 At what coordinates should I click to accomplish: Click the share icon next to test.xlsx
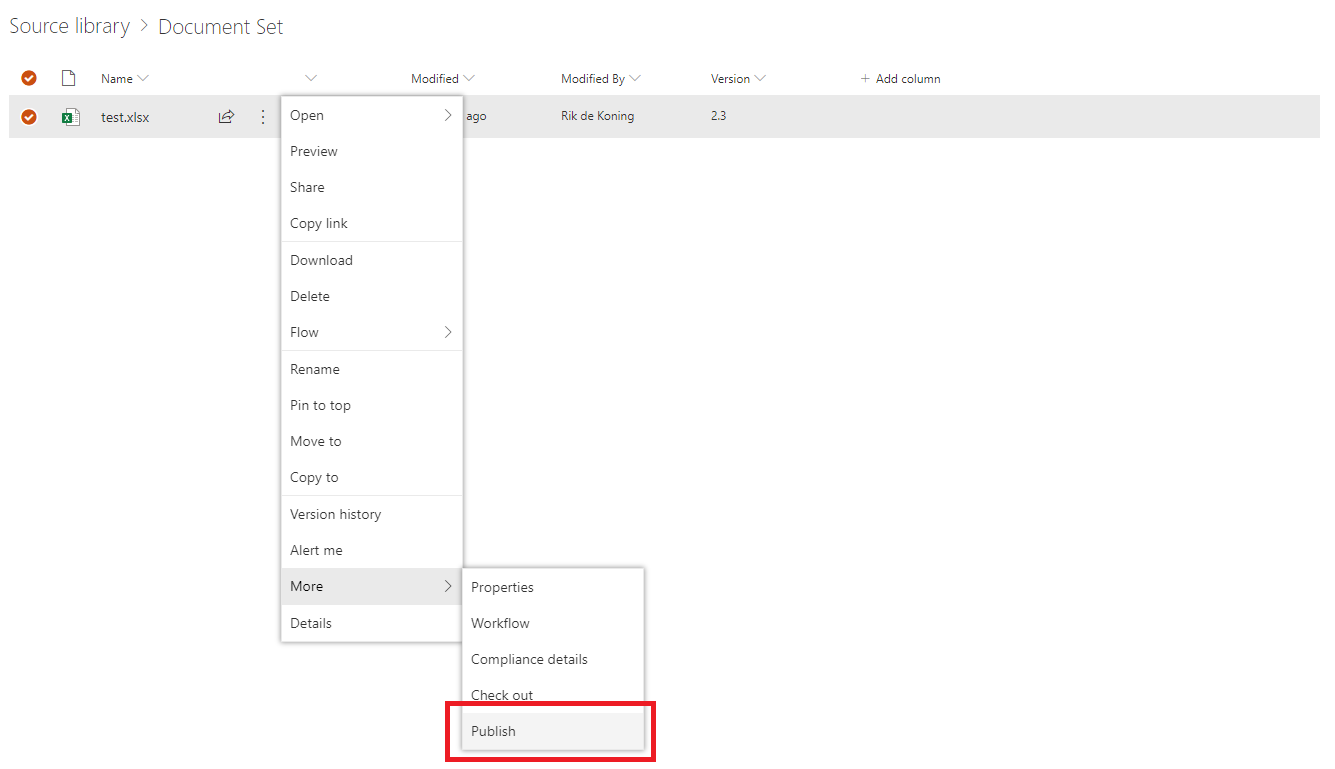pyautogui.click(x=226, y=117)
